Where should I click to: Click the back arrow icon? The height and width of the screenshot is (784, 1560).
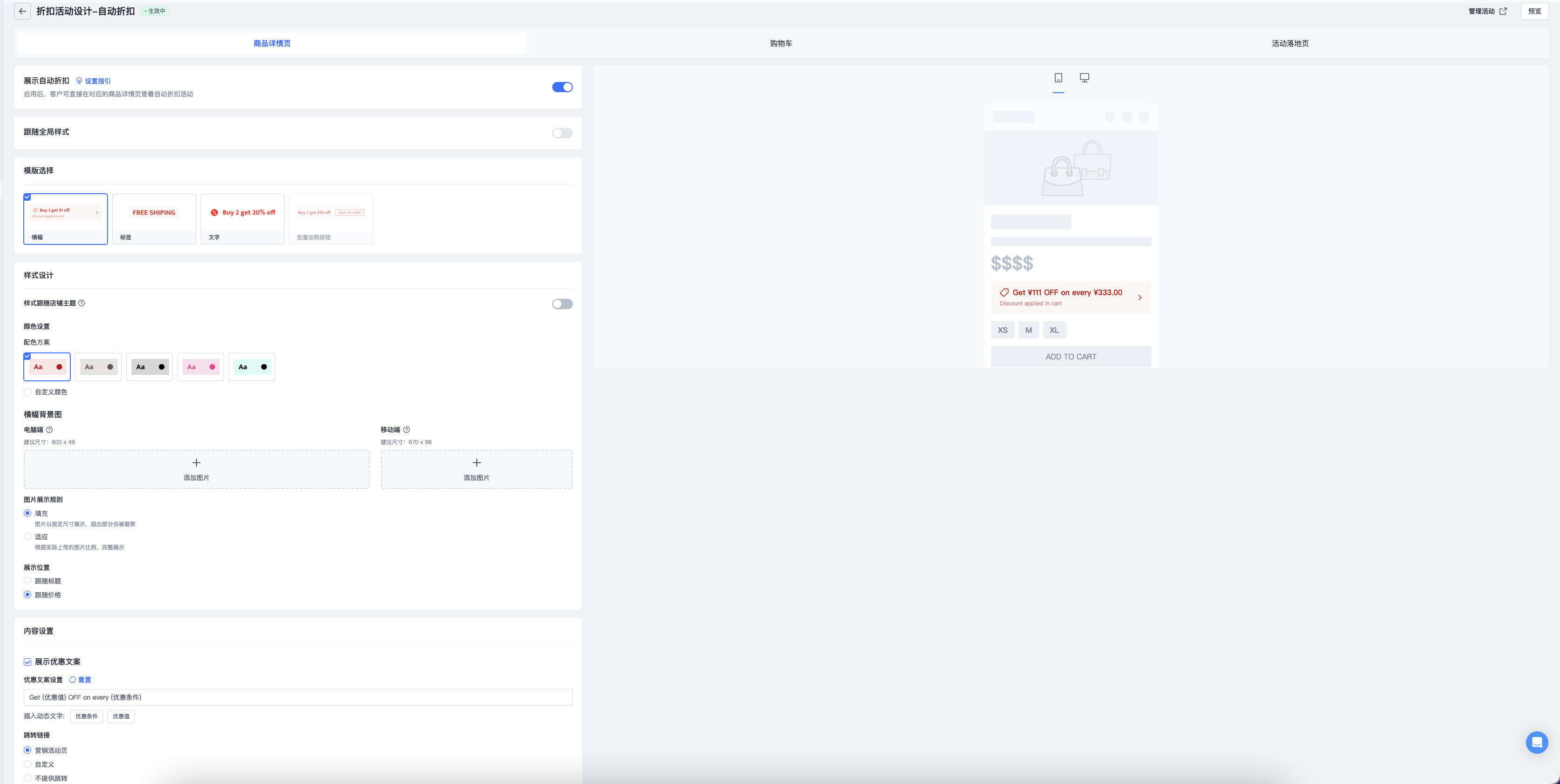tap(22, 12)
